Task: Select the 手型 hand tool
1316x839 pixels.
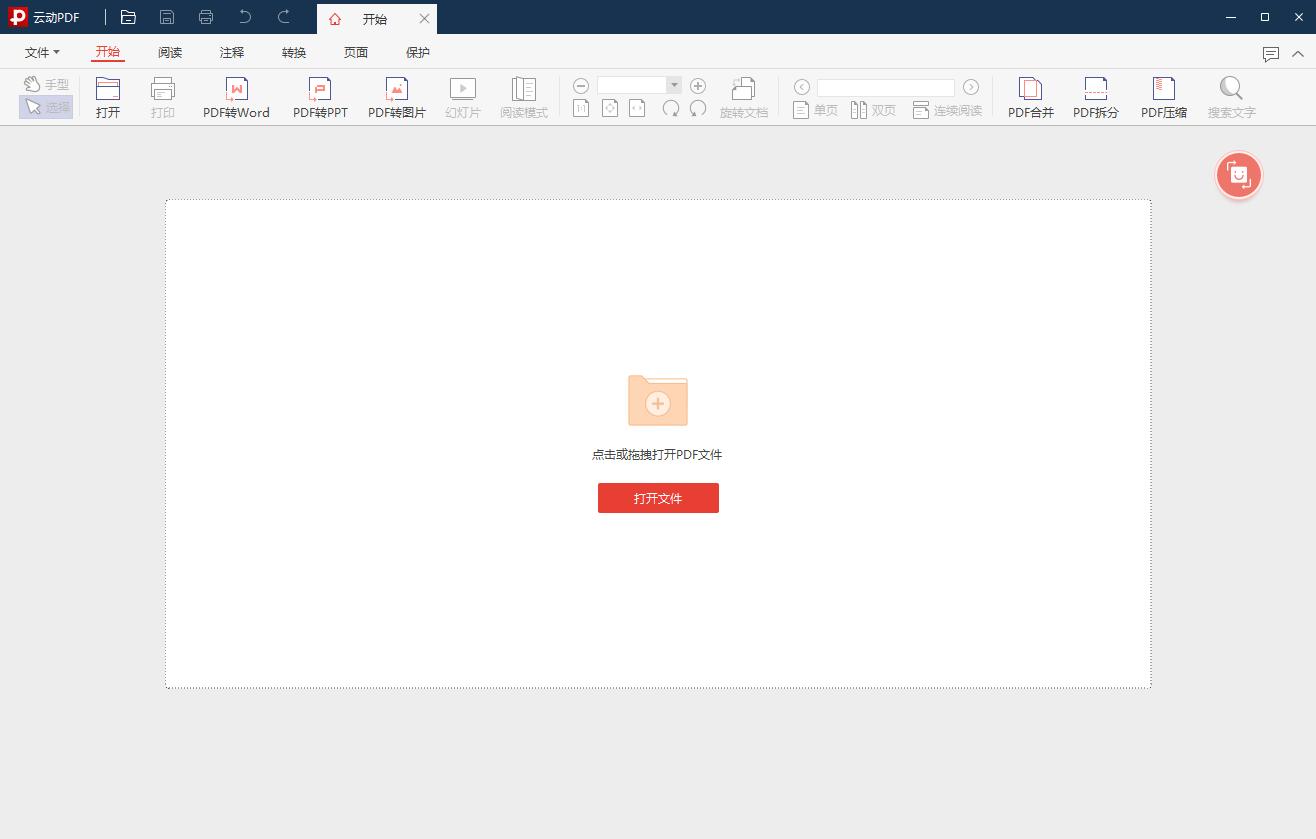Action: pos(46,84)
